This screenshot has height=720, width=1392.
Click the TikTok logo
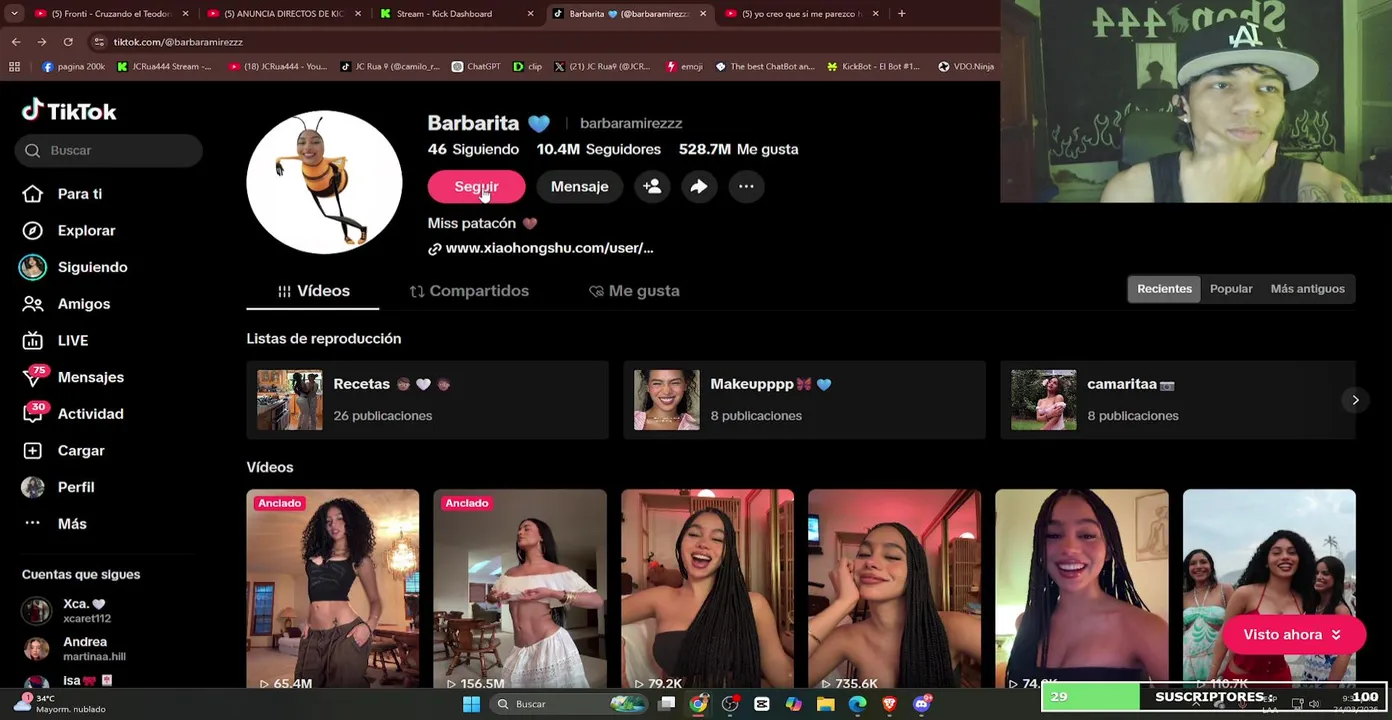69,111
